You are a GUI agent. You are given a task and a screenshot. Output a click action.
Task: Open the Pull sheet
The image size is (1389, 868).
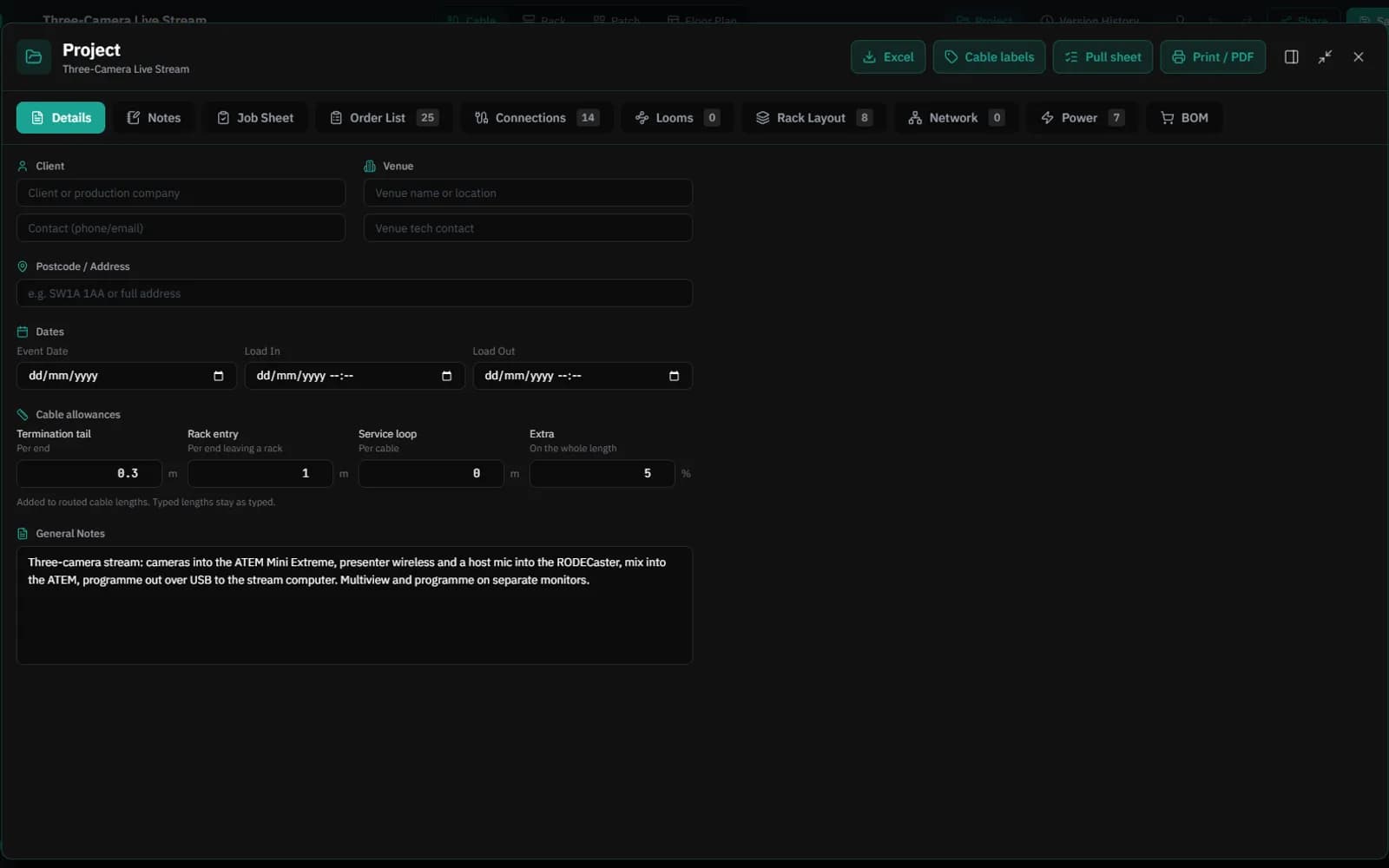click(x=1103, y=57)
